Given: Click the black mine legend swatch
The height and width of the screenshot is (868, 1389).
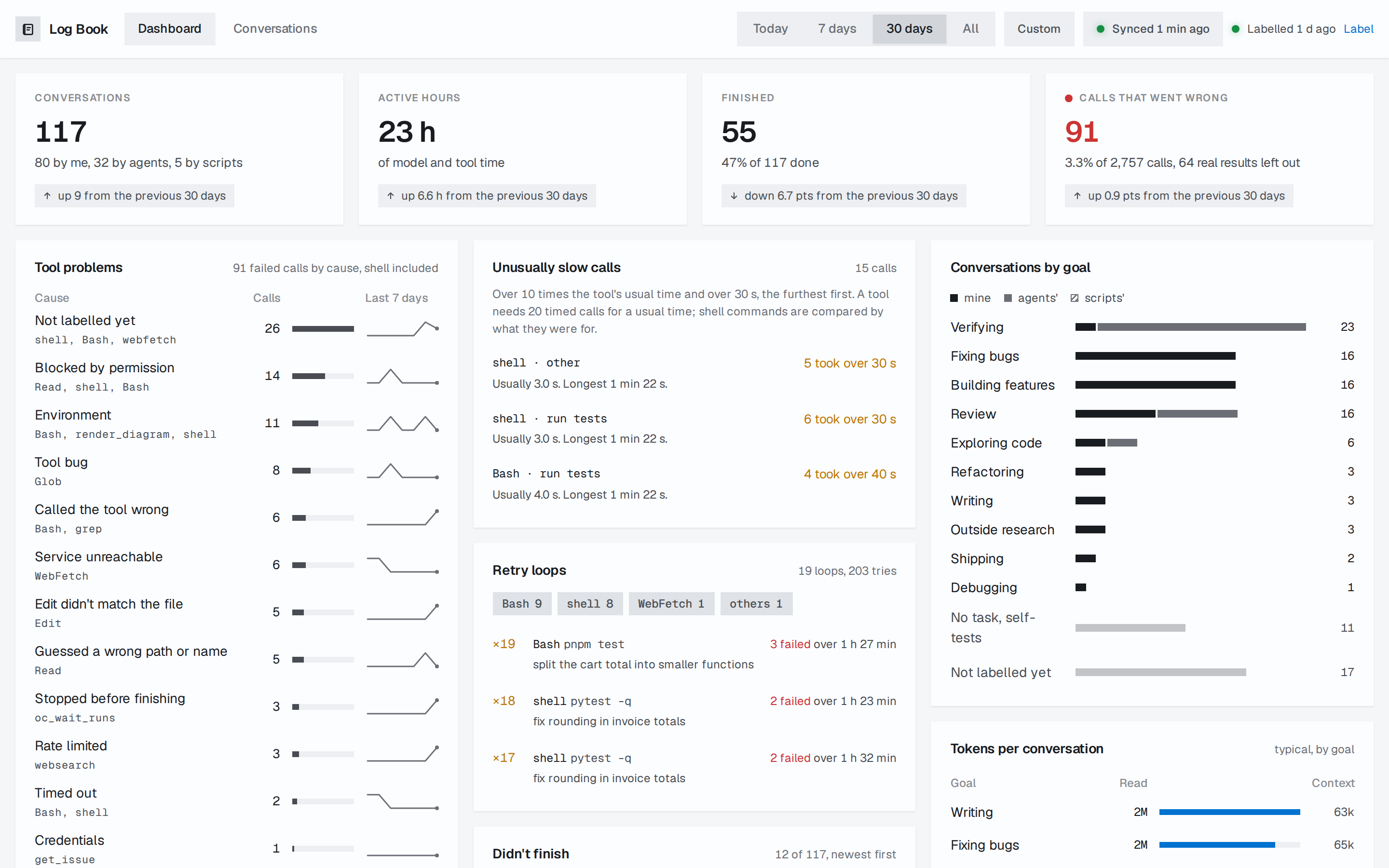Looking at the screenshot, I should pyautogui.click(x=954, y=298).
